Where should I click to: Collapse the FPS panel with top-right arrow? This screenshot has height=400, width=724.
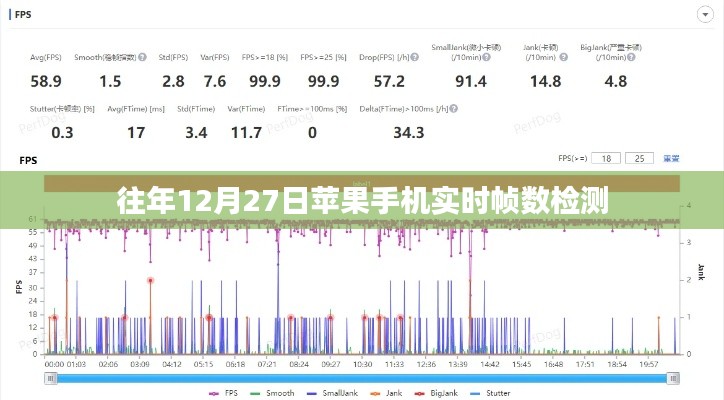pos(699,15)
